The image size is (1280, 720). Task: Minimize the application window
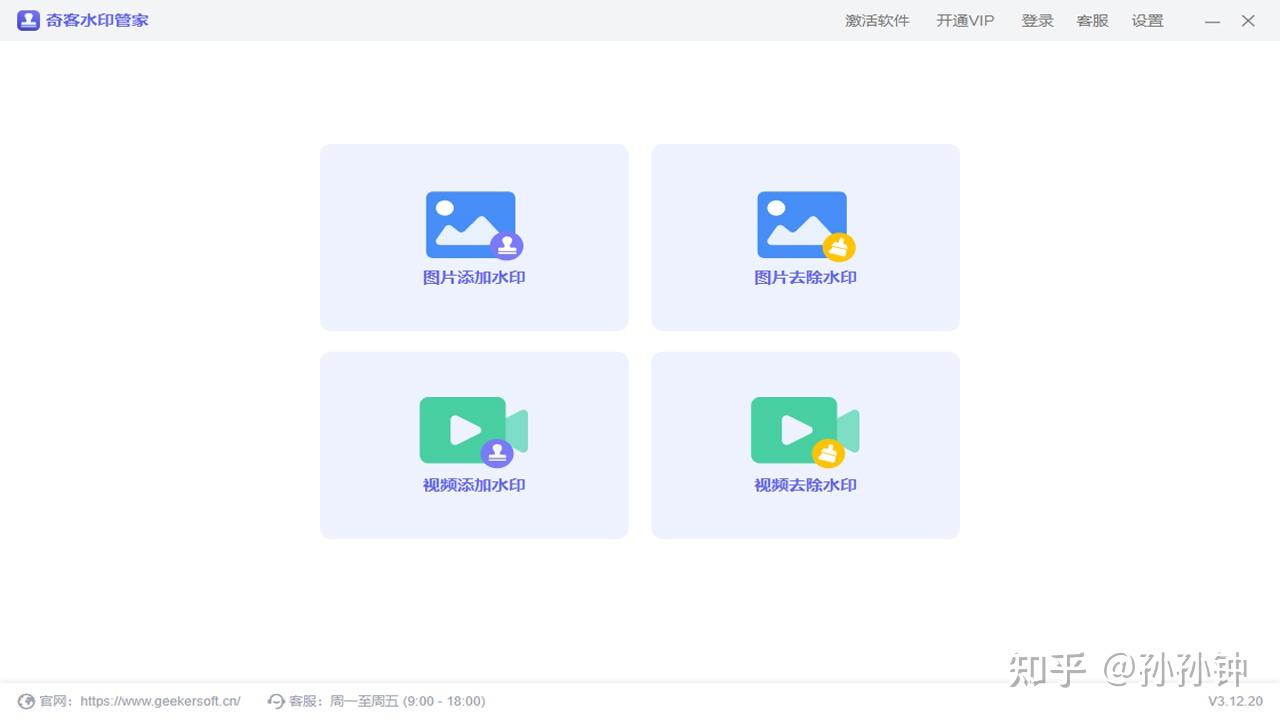click(x=1212, y=20)
